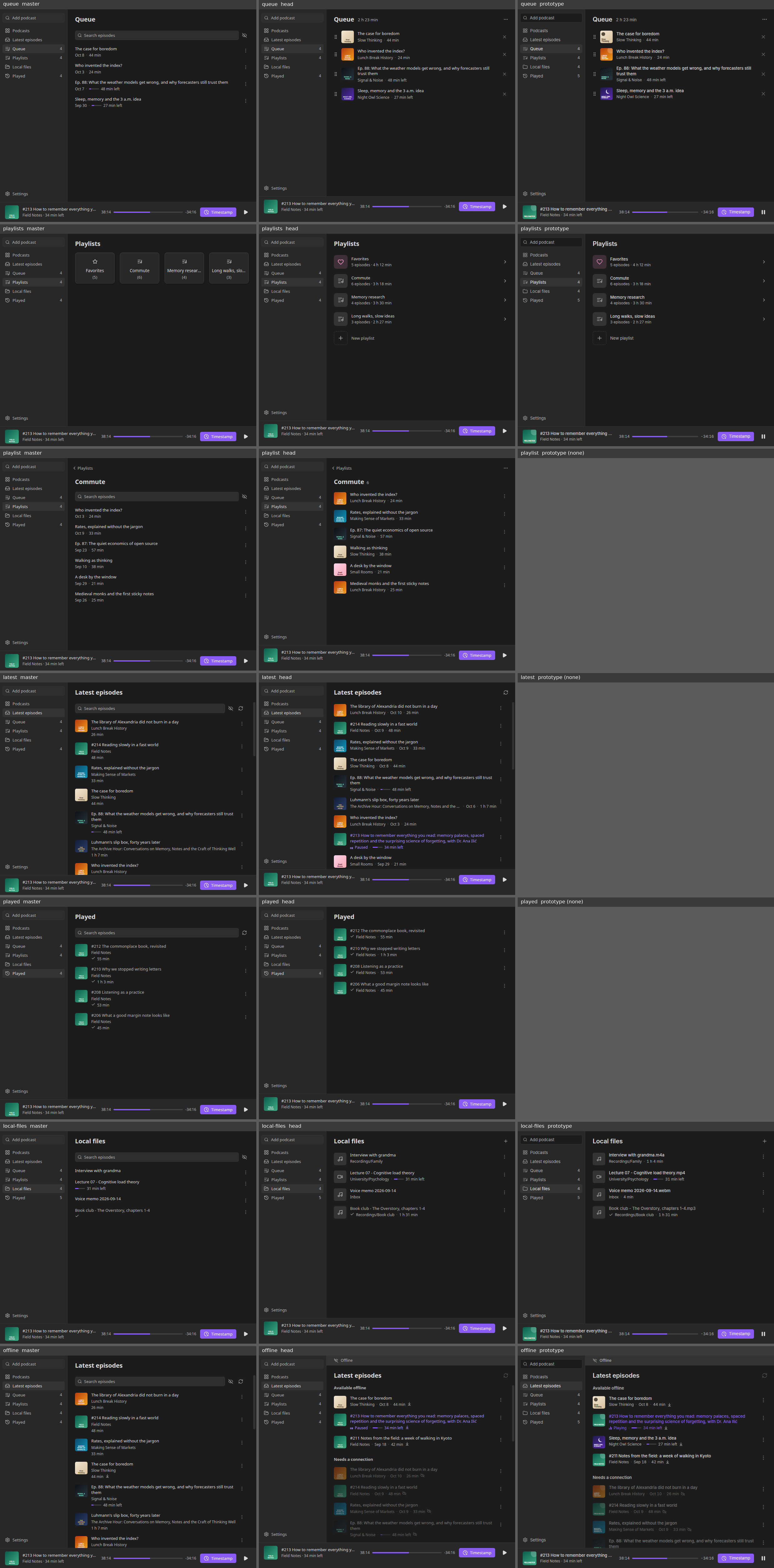The width and height of the screenshot is (774, 1568).
Task: Click Timestamp button in playlists master player bar
Action: (218, 437)
